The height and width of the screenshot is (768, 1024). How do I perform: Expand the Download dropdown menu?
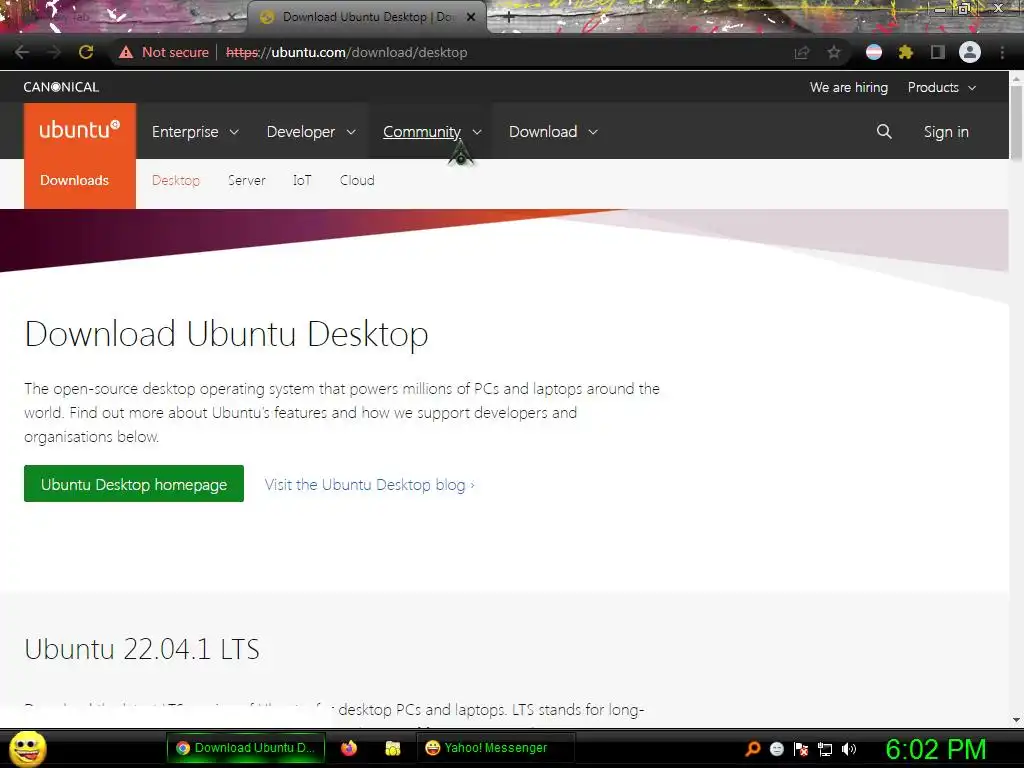tap(553, 132)
